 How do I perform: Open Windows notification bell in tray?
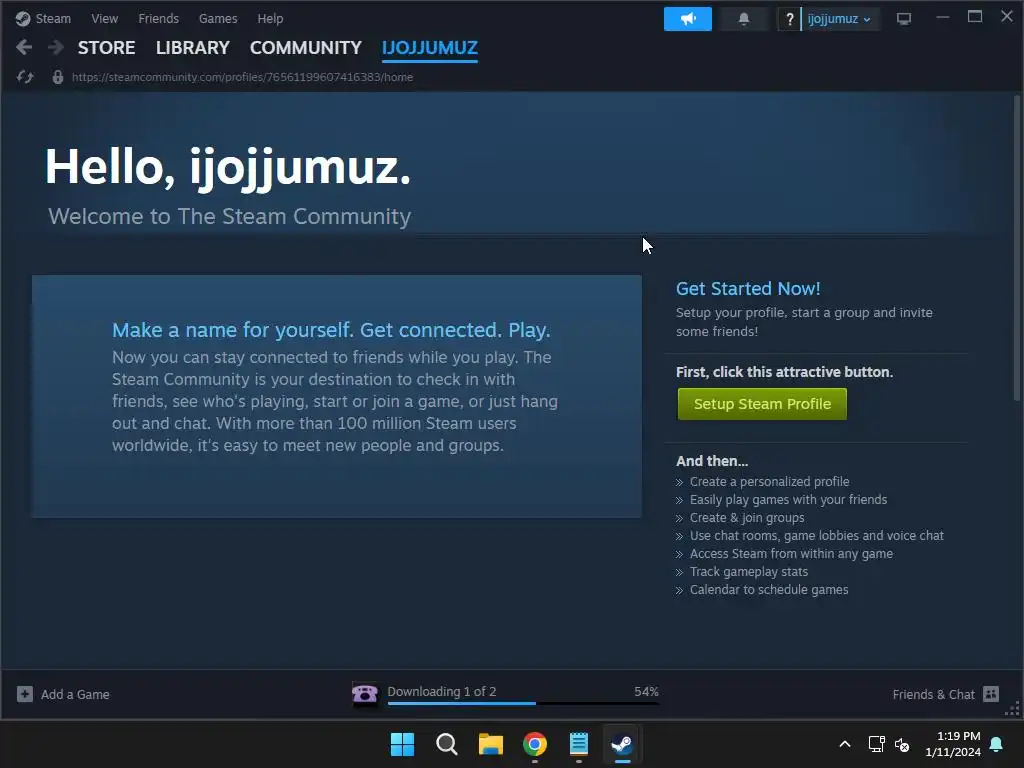997,744
